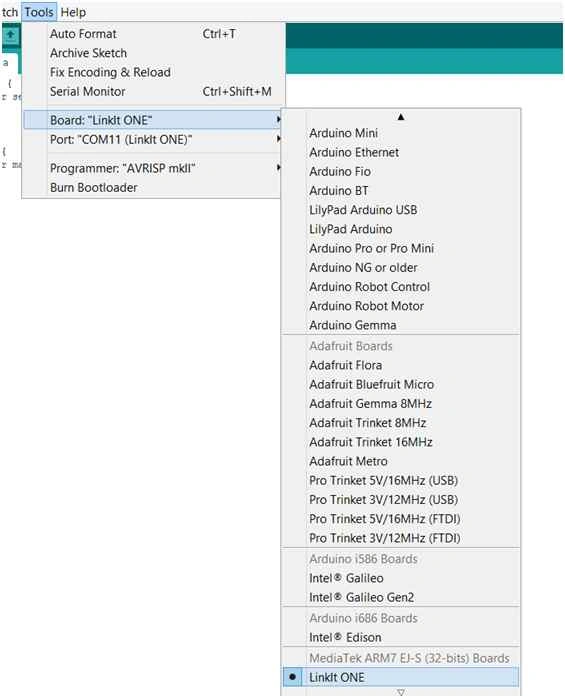The height and width of the screenshot is (698, 565).
Task: Expand the Port COM11 submenu
Action: click(152, 139)
